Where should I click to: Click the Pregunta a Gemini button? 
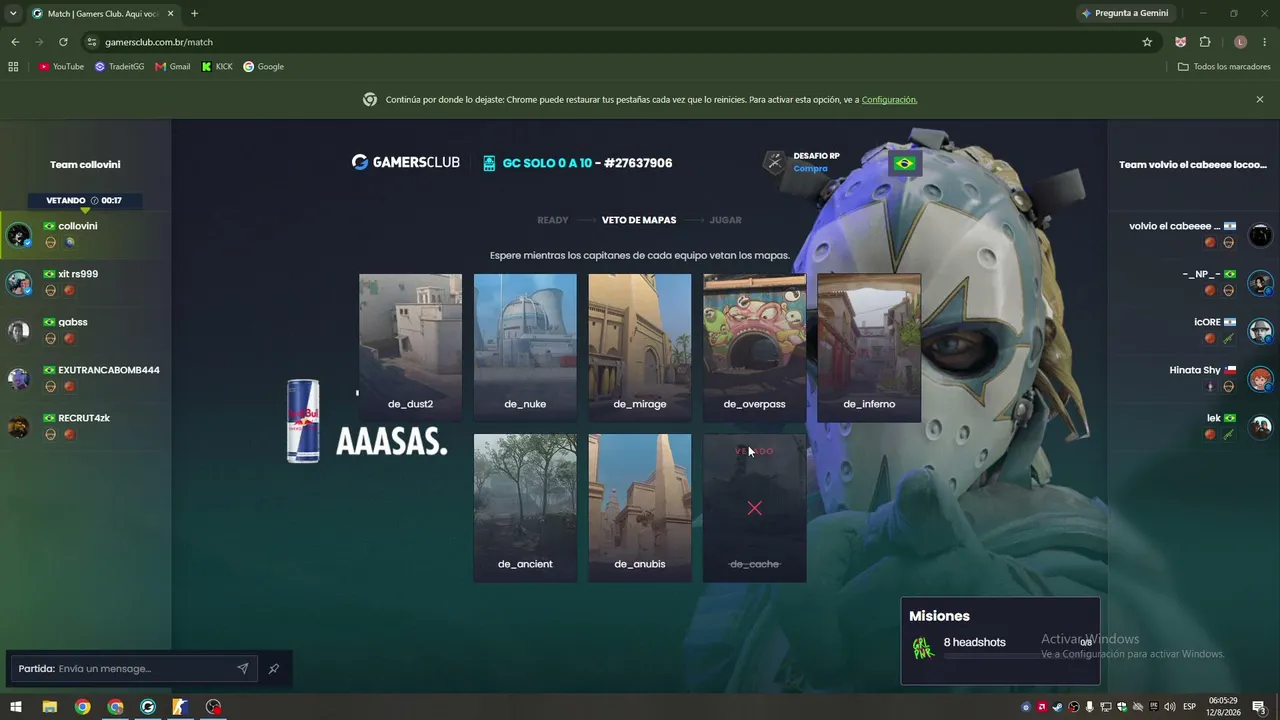click(1124, 14)
